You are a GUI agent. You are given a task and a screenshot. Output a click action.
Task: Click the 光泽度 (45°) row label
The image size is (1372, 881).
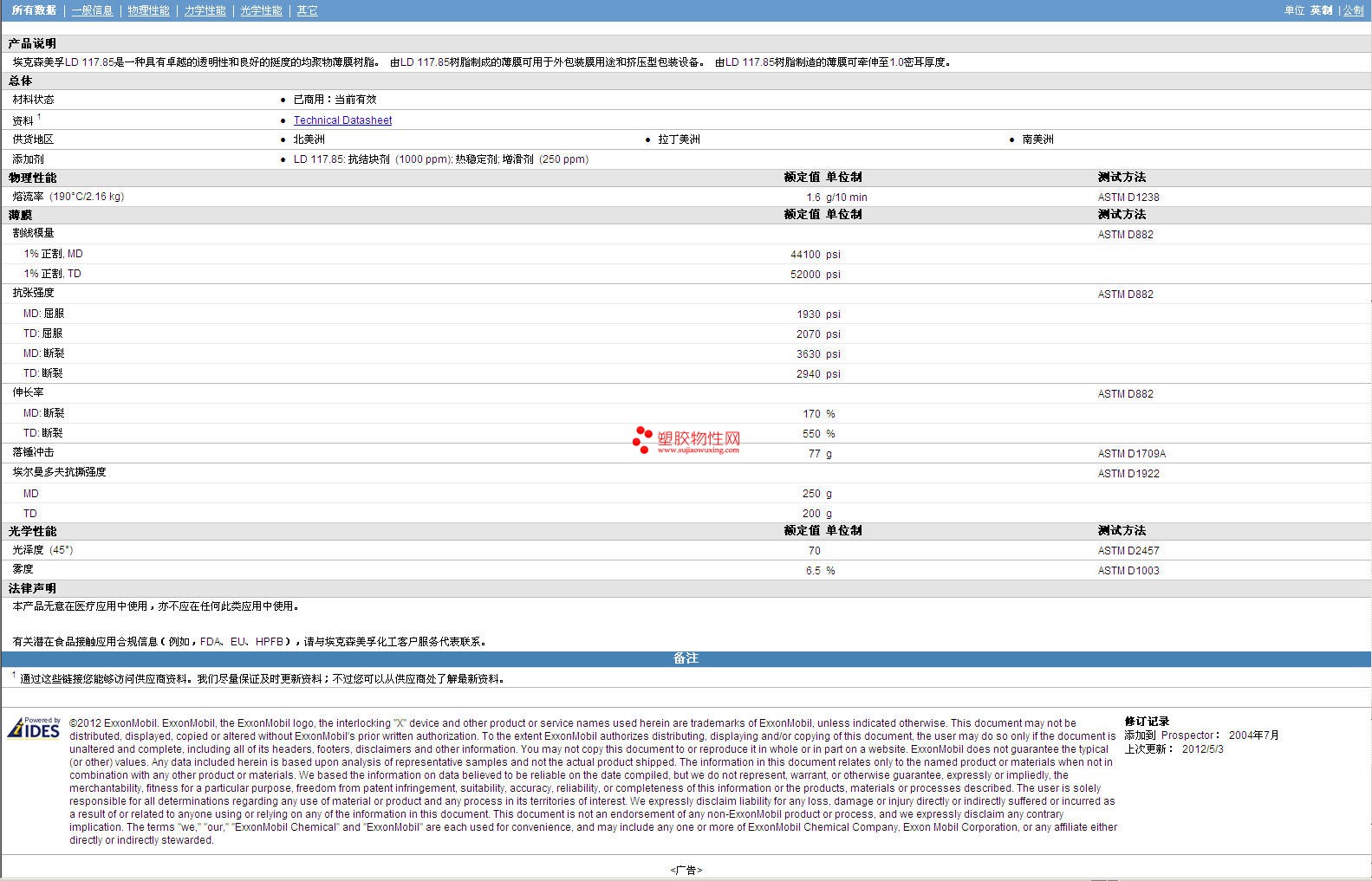tap(42, 550)
